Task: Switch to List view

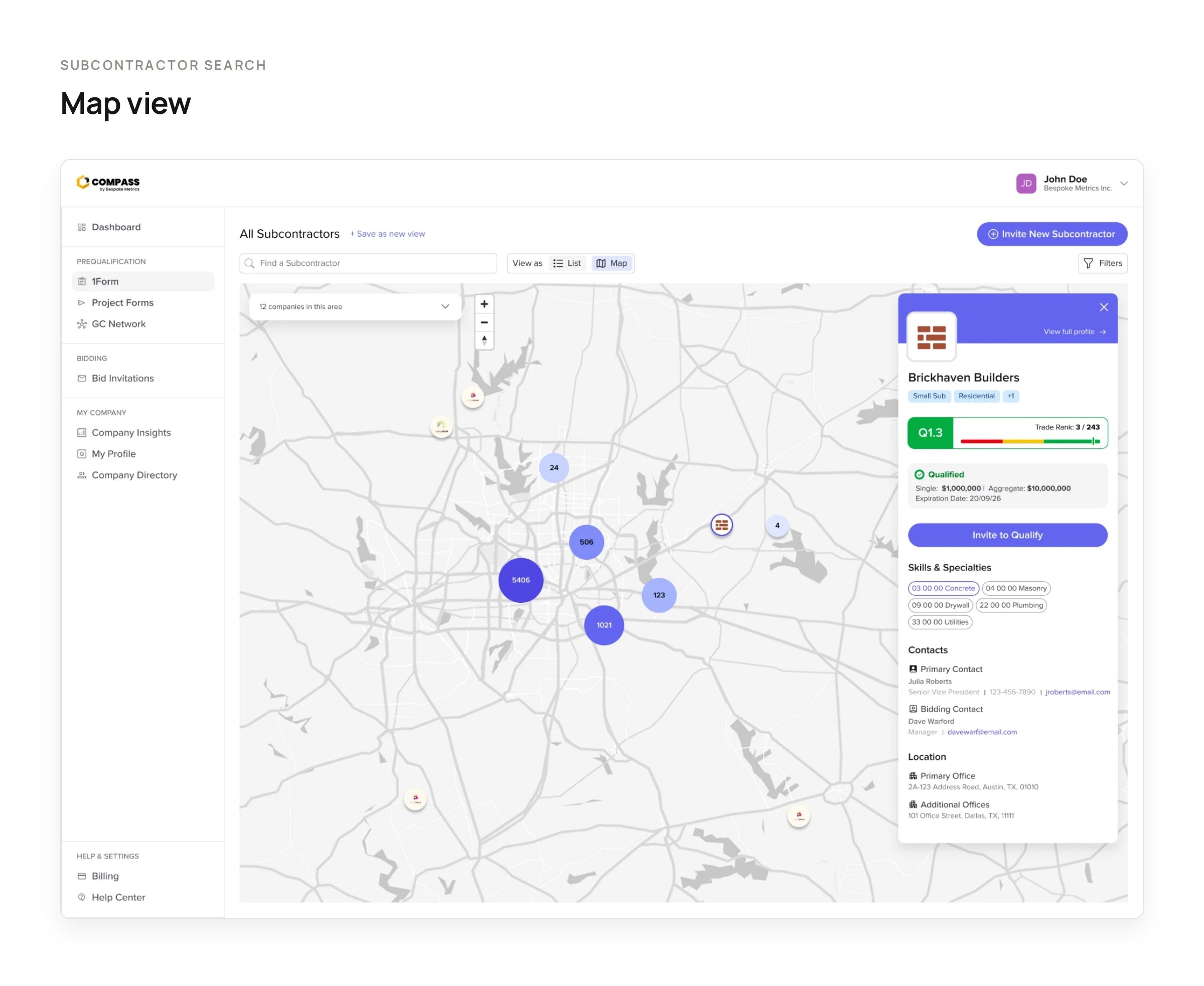Action: [567, 263]
